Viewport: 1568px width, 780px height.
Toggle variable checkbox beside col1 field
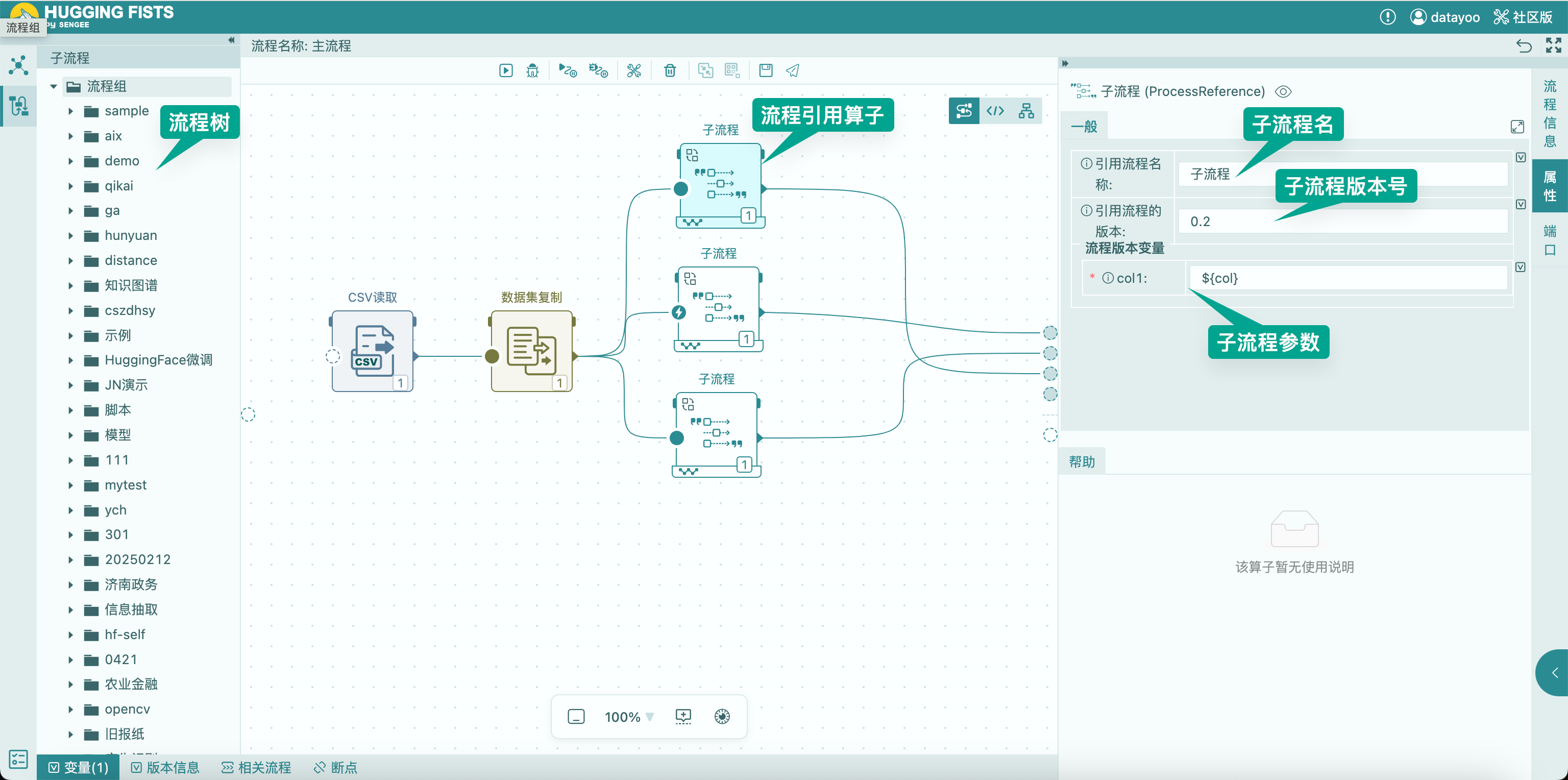[x=1520, y=267]
